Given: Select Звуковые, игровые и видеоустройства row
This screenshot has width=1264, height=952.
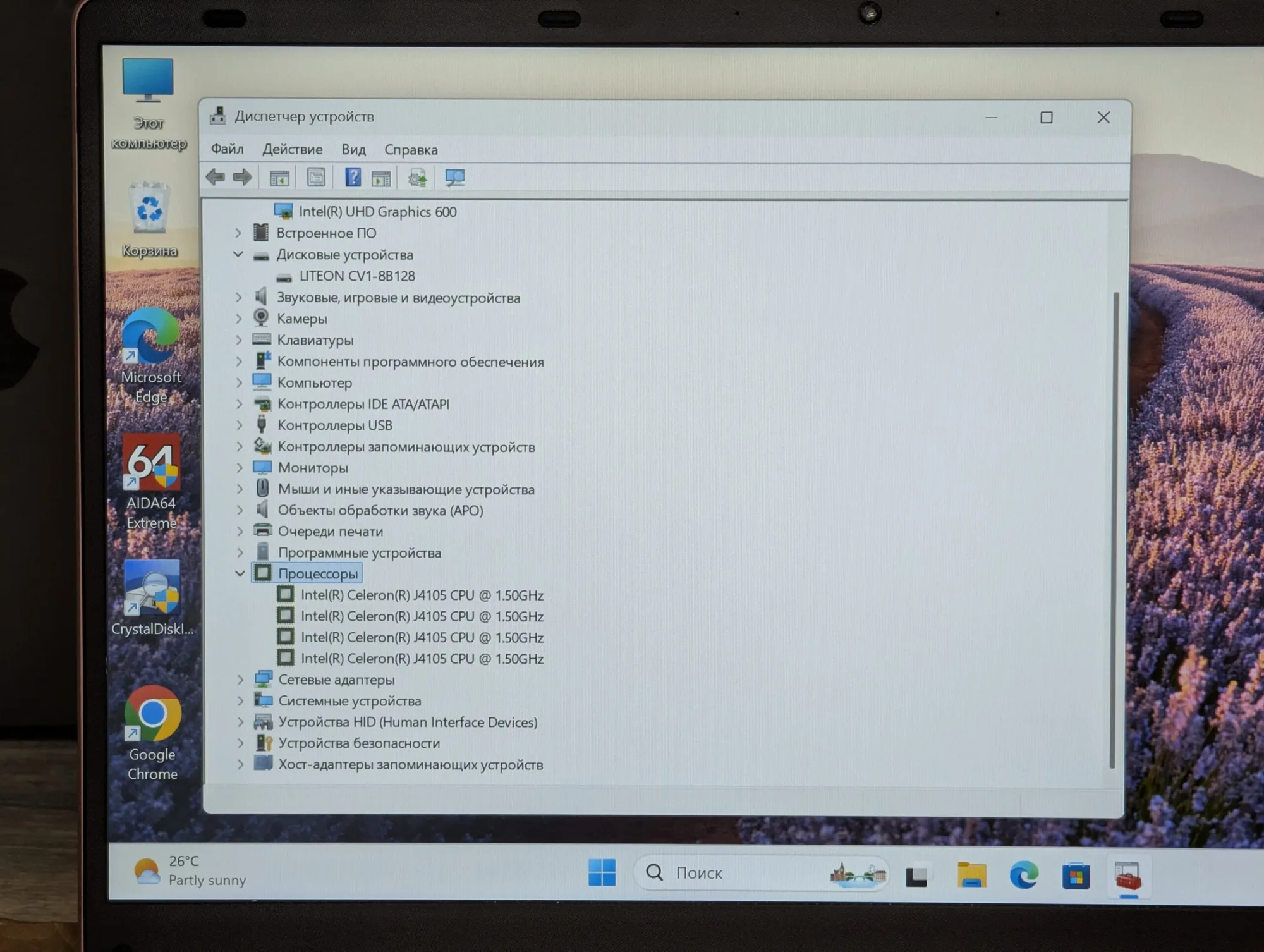Looking at the screenshot, I should pyautogui.click(x=387, y=298).
